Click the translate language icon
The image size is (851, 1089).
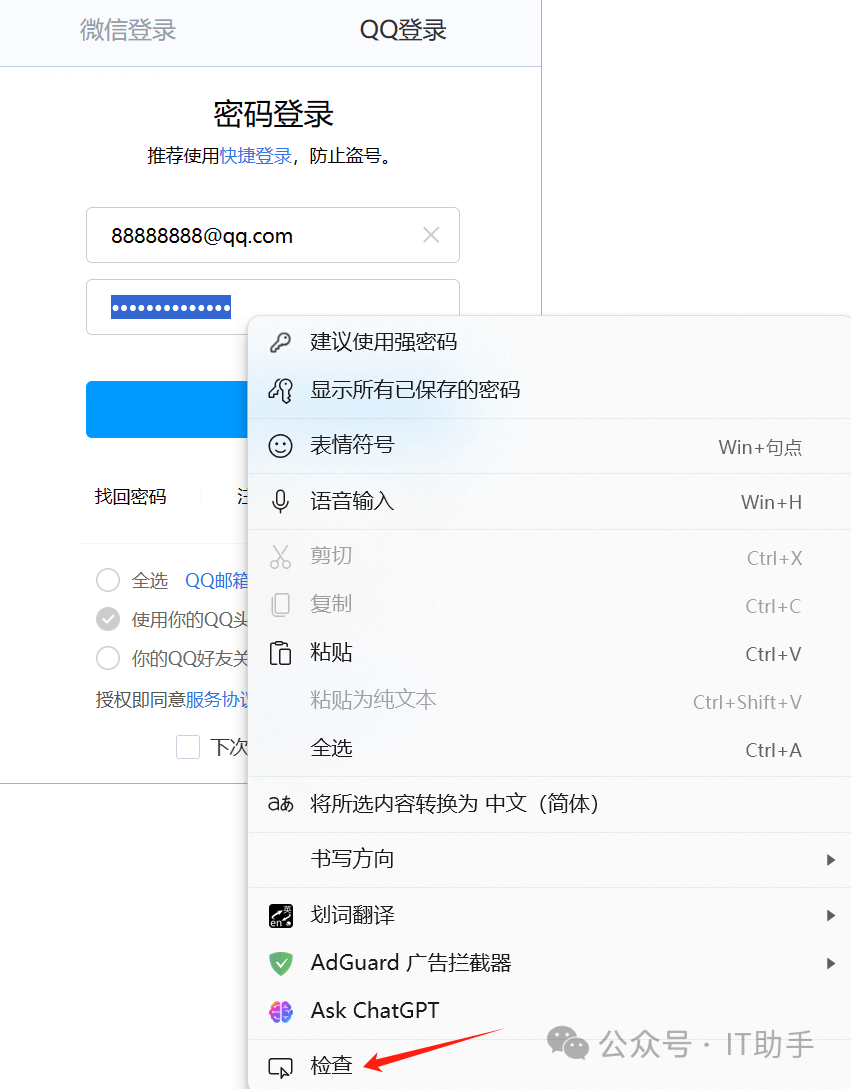click(x=281, y=804)
